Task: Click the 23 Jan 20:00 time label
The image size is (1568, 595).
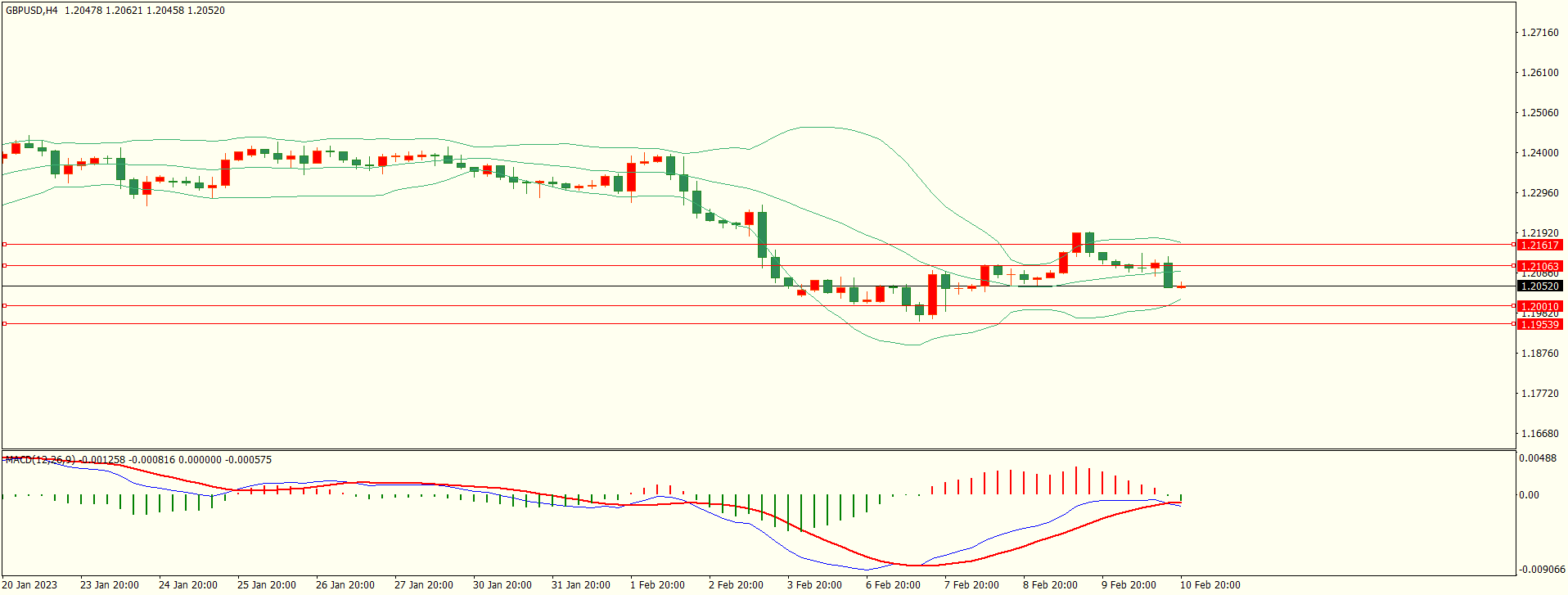Action: [110, 584]
